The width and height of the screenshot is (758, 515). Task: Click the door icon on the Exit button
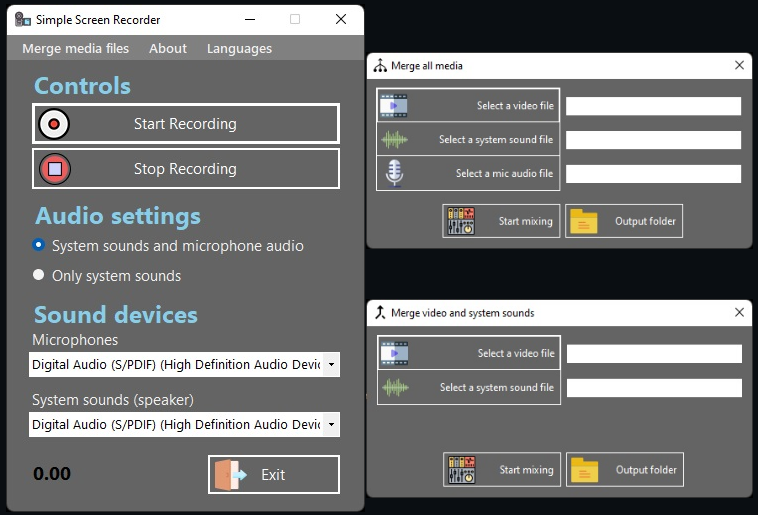click(x=231, y=475)
